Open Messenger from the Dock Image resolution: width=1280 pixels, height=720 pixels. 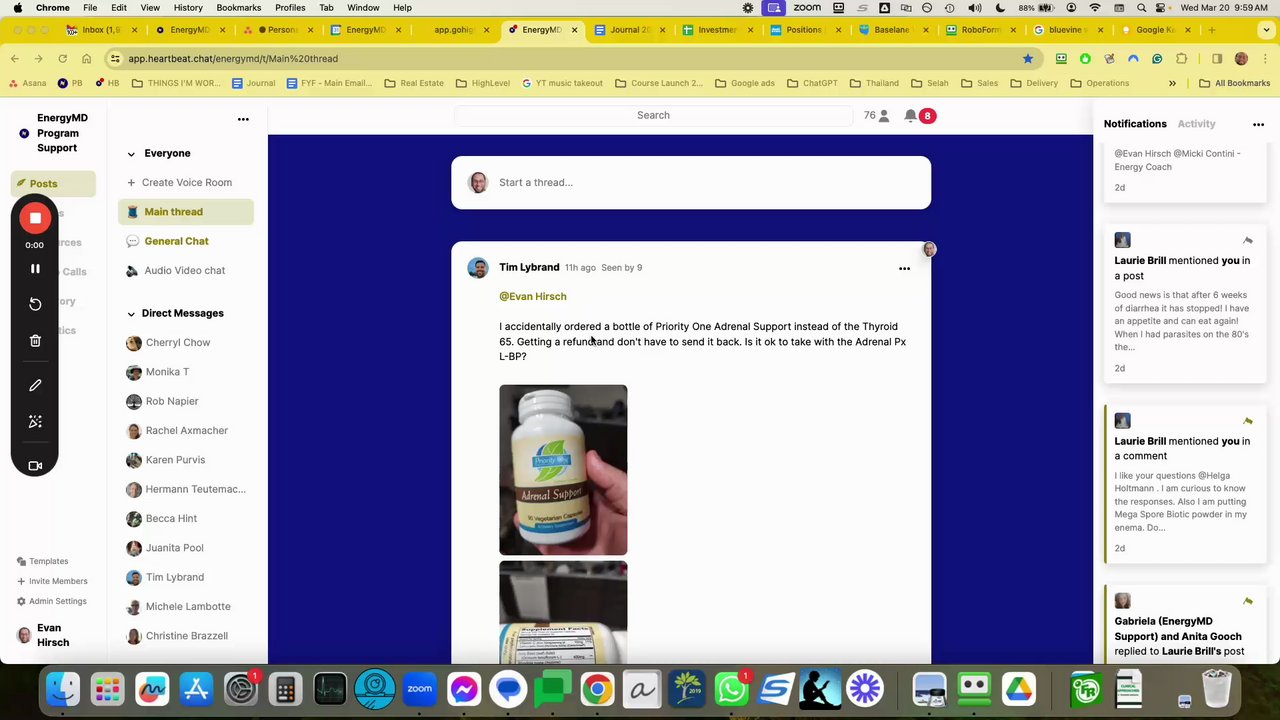[464, 689]
